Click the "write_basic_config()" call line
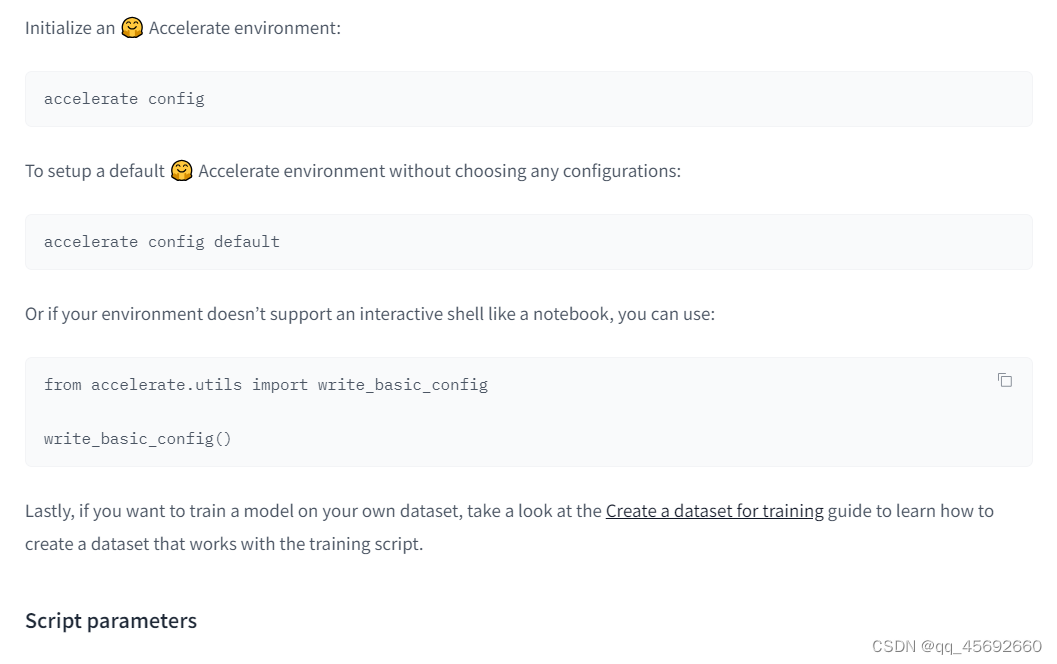Image resolution: width=1057 pixels, height=664 pixels. (138, 438)
